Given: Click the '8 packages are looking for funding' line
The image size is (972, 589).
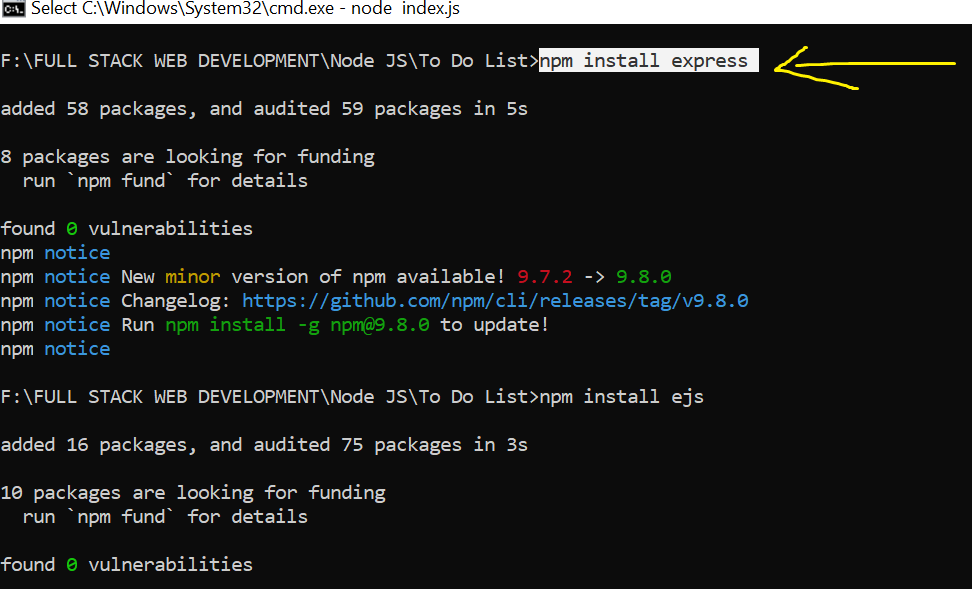Looking at the screenshot, I should pyautogui.click(x=188, y=157).
